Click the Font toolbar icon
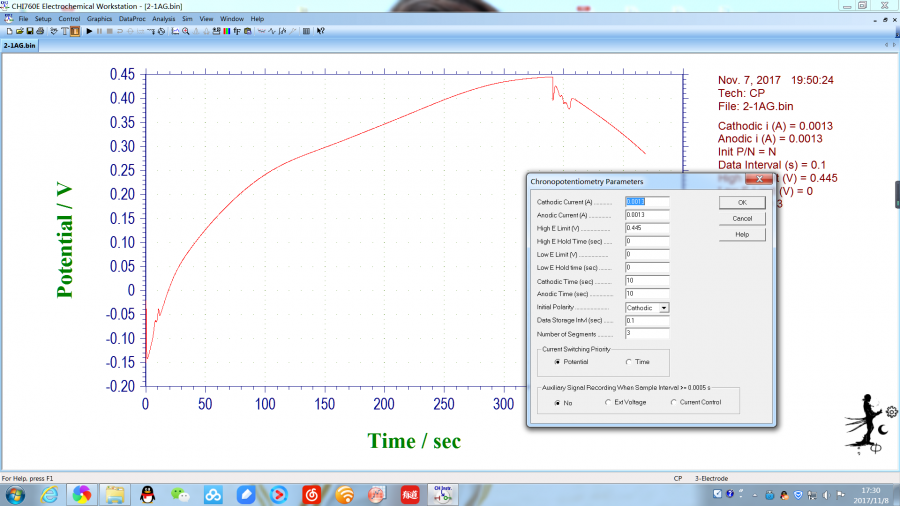The image size is (900, 506). click(x=237, y=31)
